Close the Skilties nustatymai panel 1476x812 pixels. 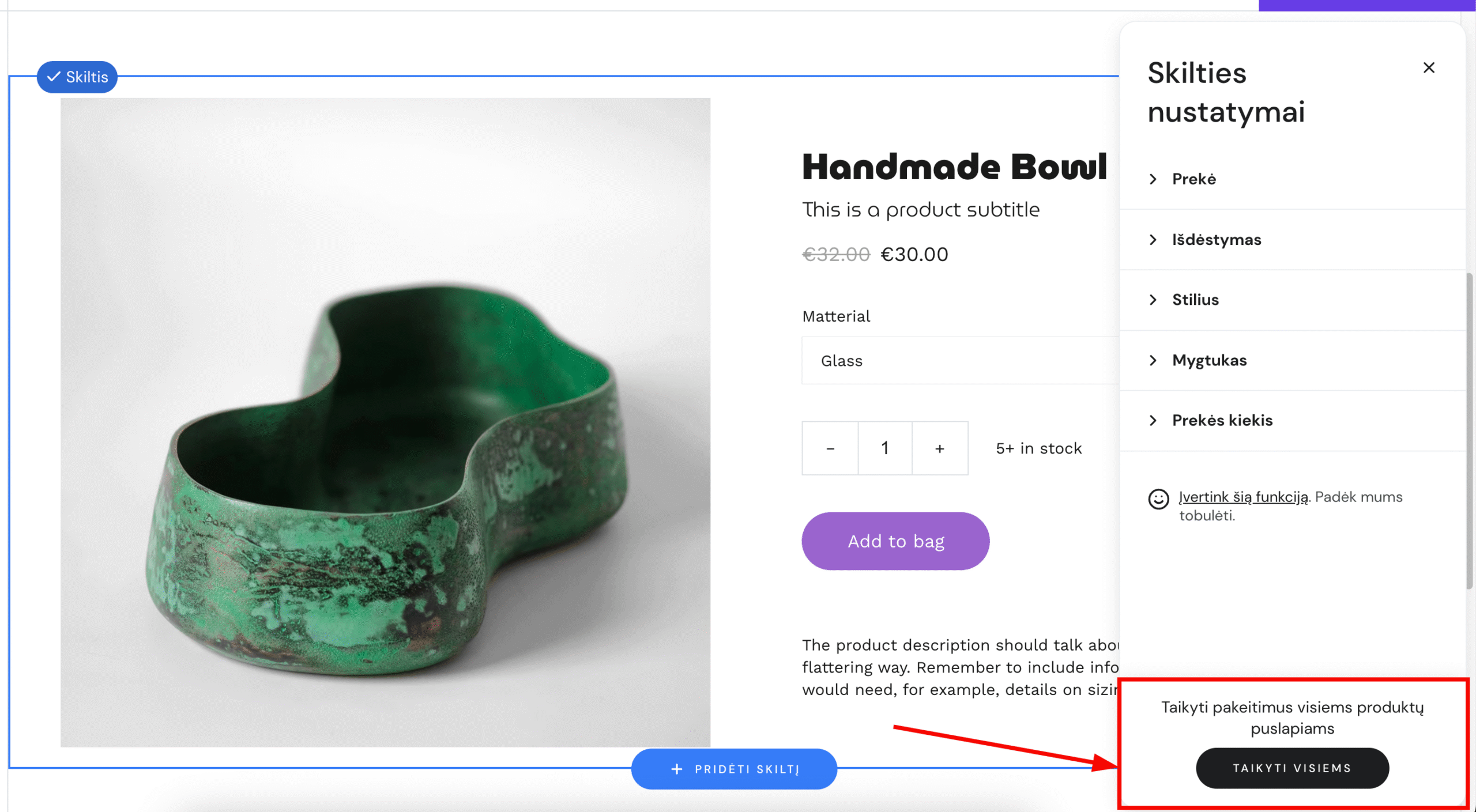point(1428,68)
